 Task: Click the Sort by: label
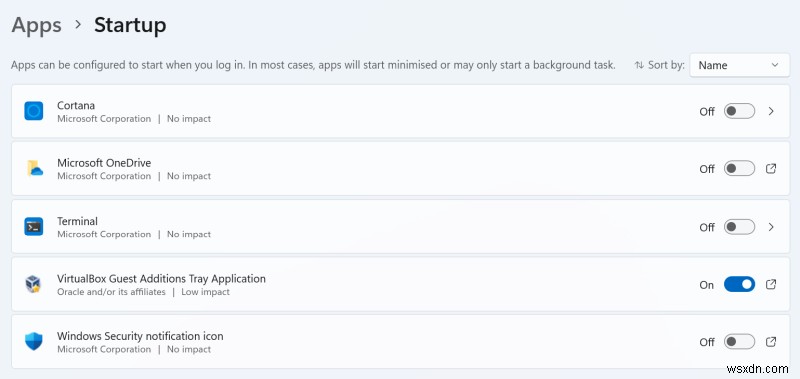(666, 65)
